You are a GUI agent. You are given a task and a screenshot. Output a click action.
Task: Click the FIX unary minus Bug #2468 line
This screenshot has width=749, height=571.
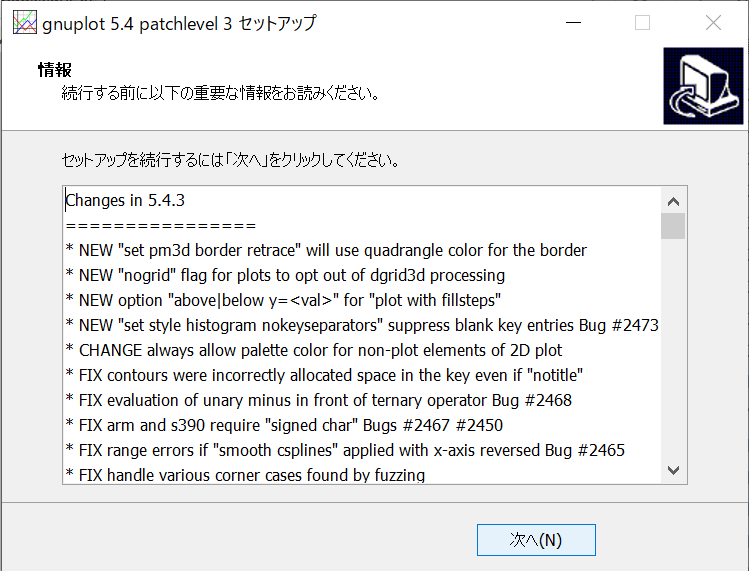(319, 400)
